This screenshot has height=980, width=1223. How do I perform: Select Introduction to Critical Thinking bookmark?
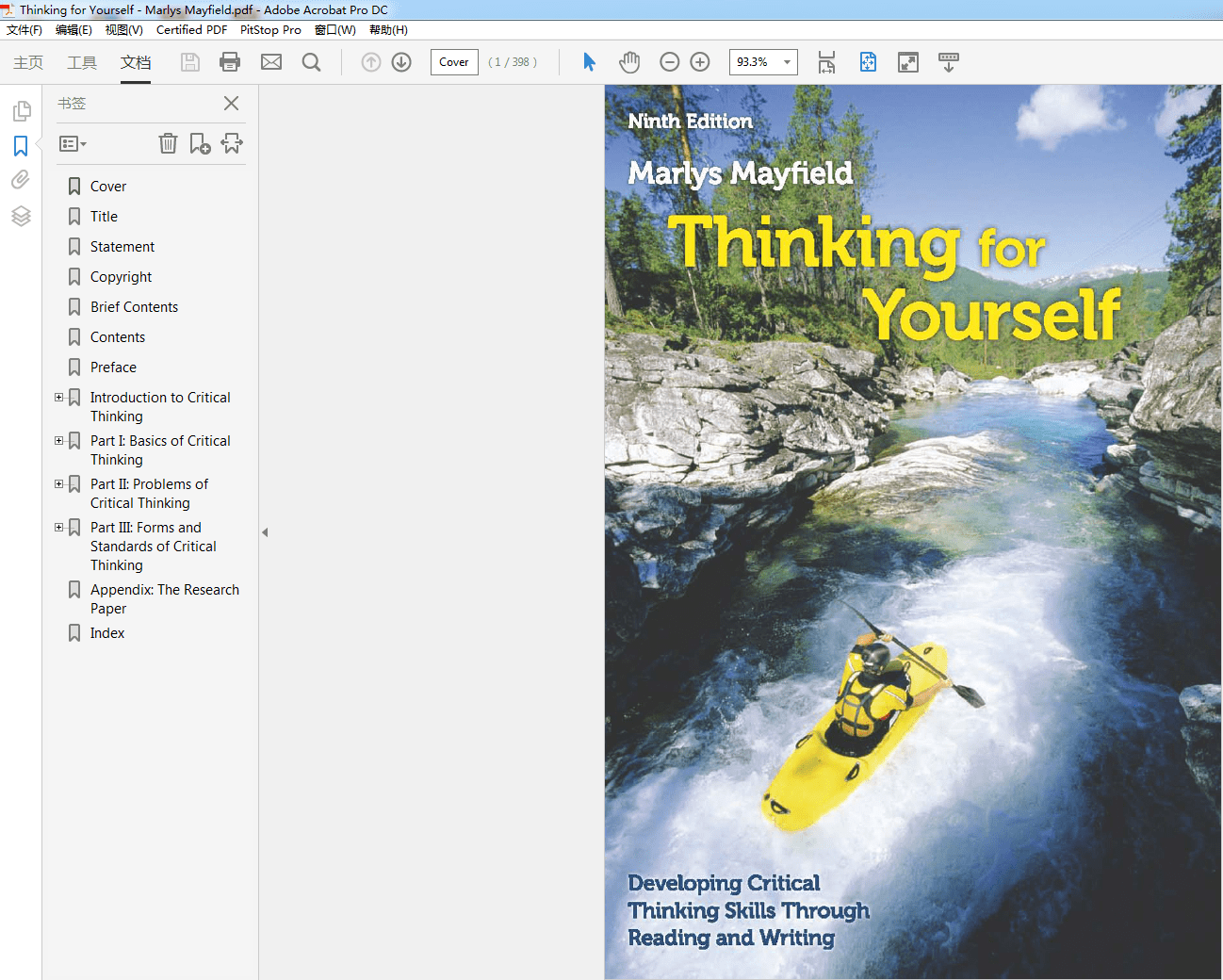[160, 407]
